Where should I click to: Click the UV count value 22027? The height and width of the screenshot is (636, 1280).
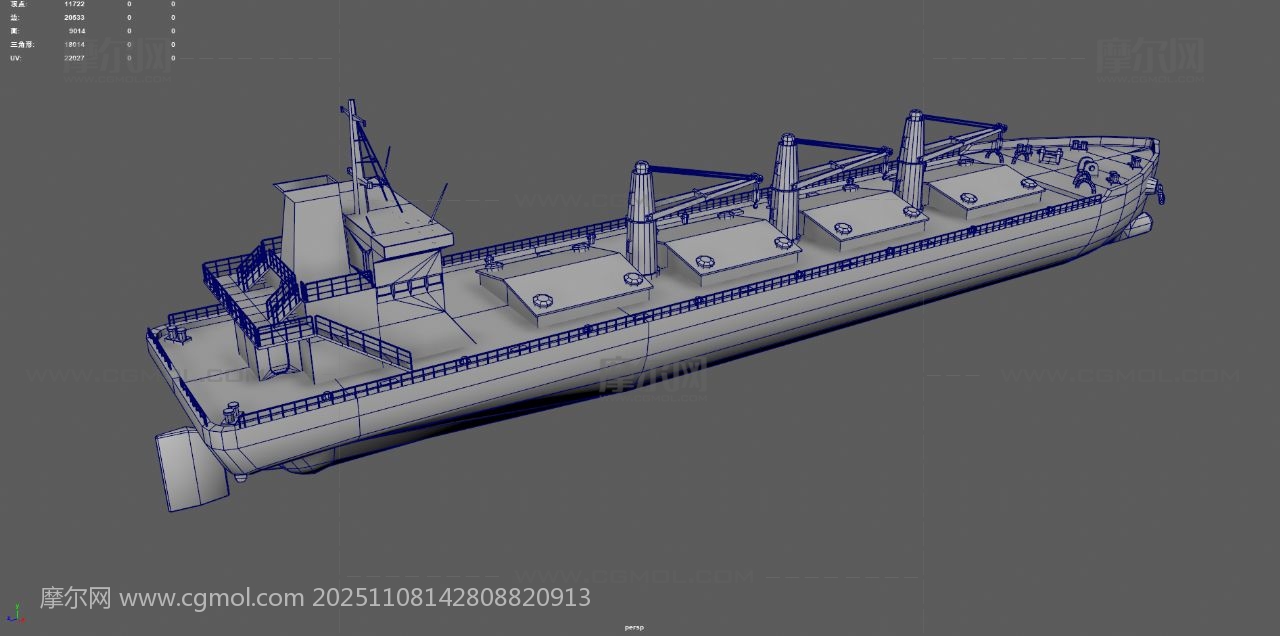[74, 58]
